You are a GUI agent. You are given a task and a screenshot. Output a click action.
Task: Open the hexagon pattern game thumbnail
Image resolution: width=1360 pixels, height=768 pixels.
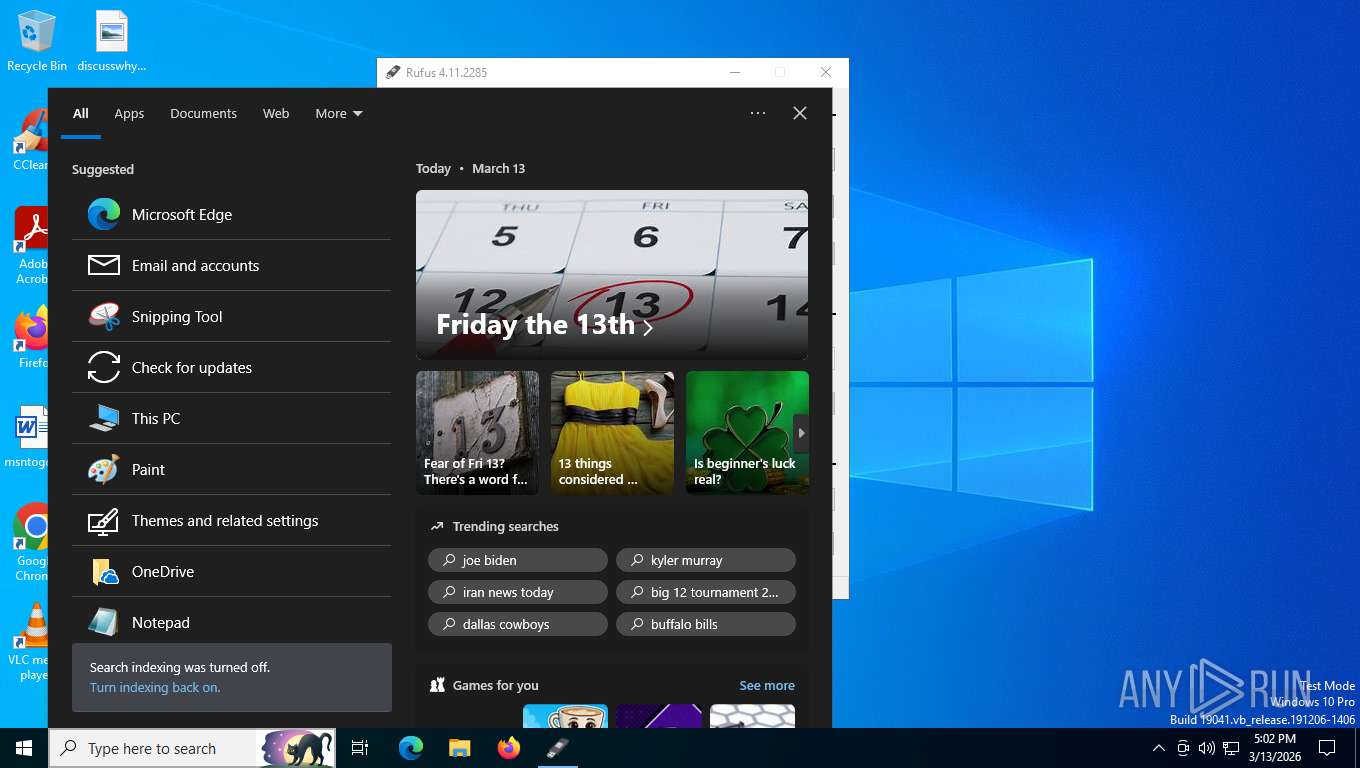[x=752, y=716]
